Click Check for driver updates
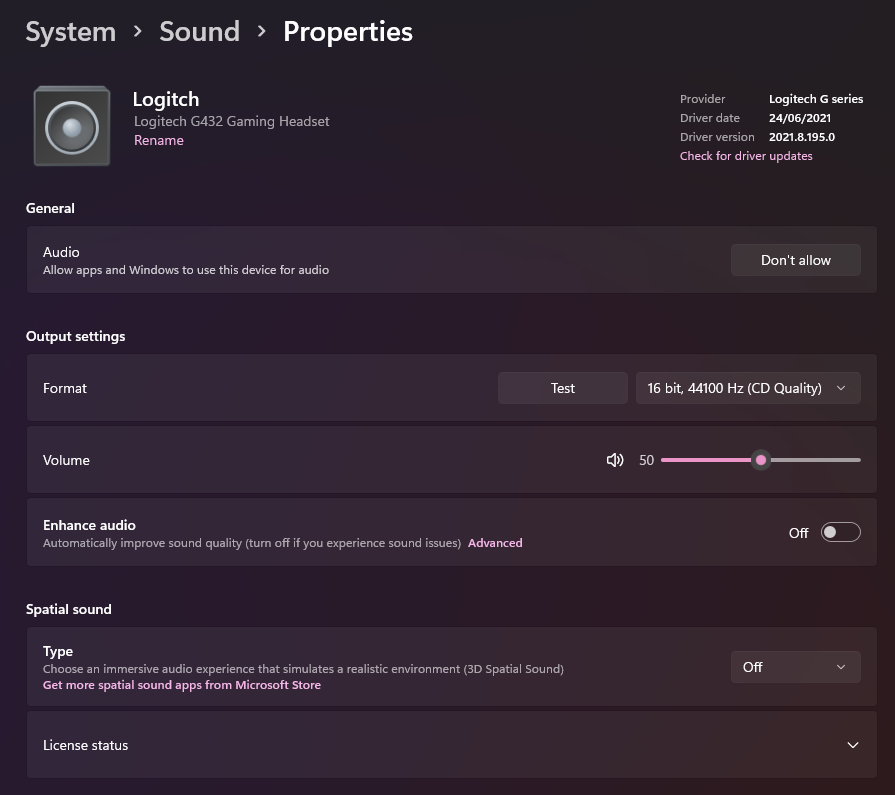The height and width of the screenshot is (795, 895). pyautogui.click(x=745, y=156)
